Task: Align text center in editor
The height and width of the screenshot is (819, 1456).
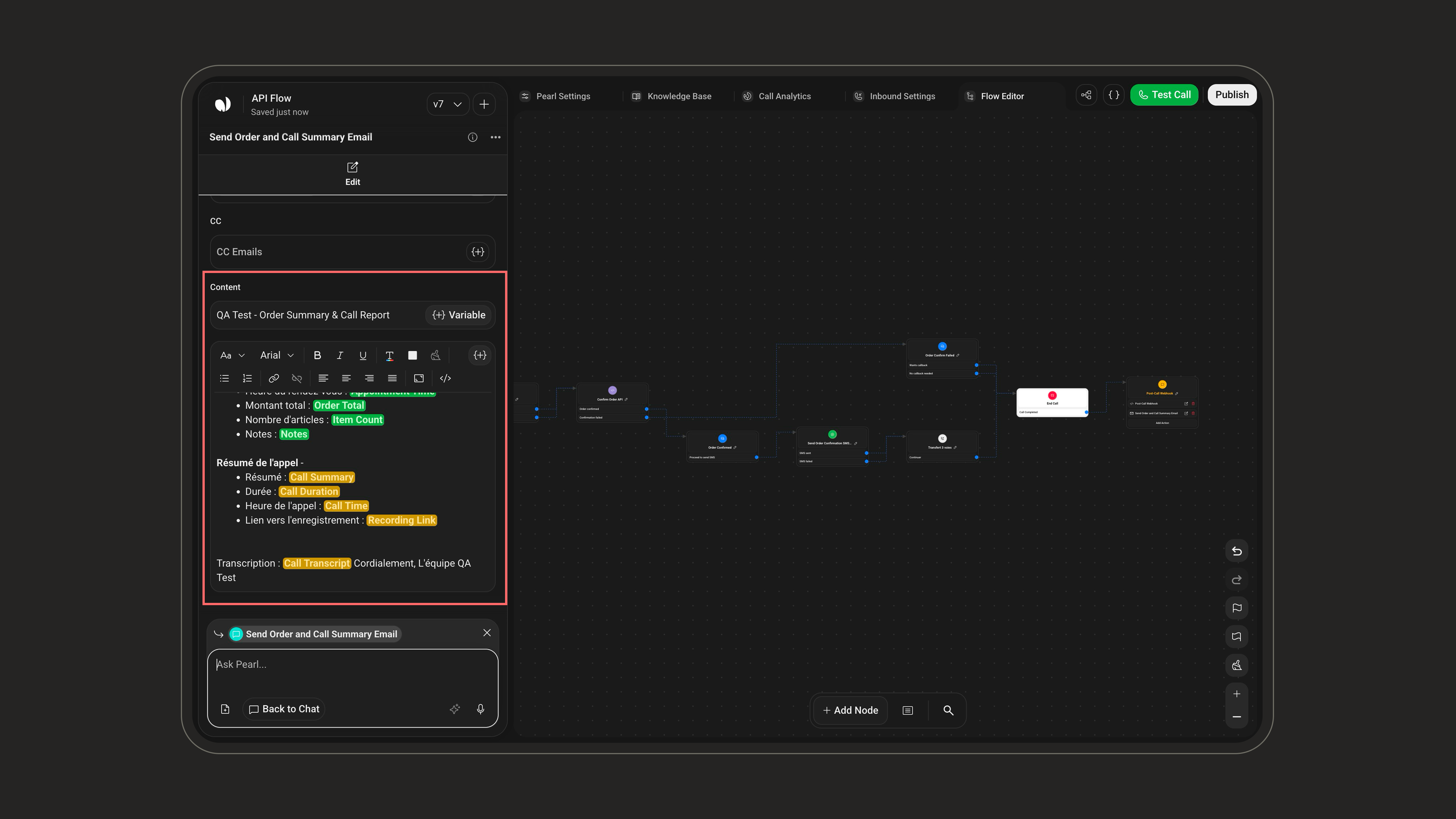Action: pos(346,379)
